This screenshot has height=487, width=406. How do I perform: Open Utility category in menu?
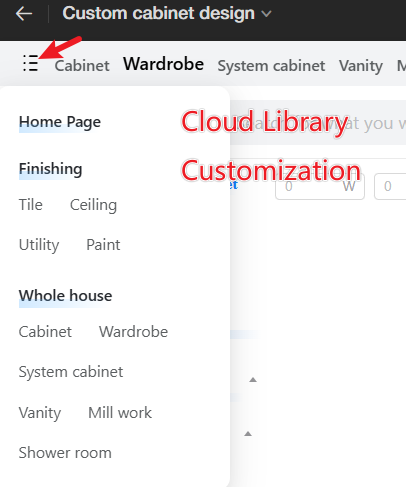point(39,245)
